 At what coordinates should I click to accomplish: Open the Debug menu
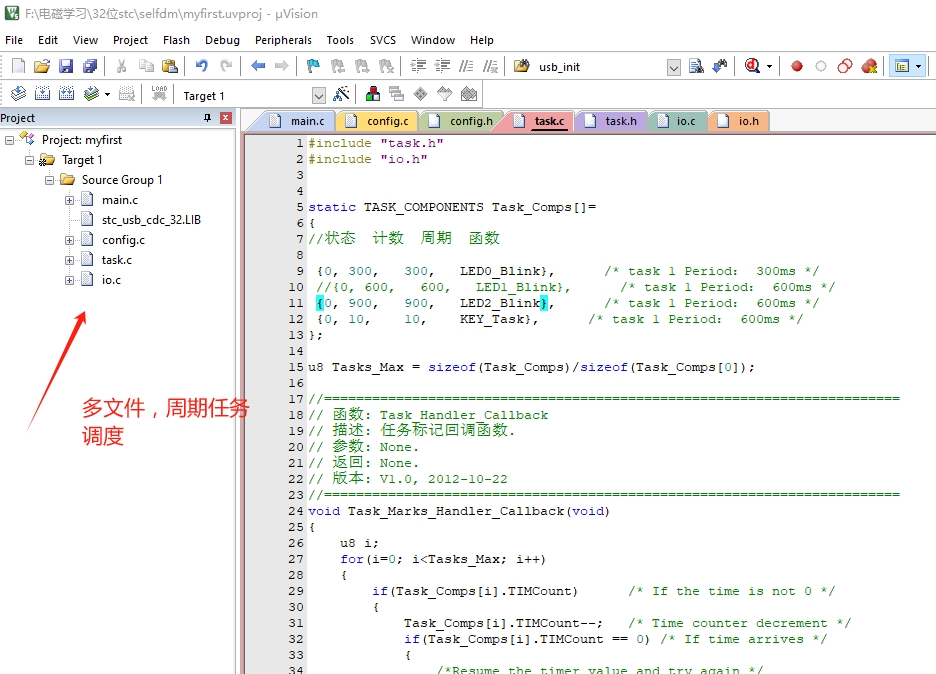point(222,40)
